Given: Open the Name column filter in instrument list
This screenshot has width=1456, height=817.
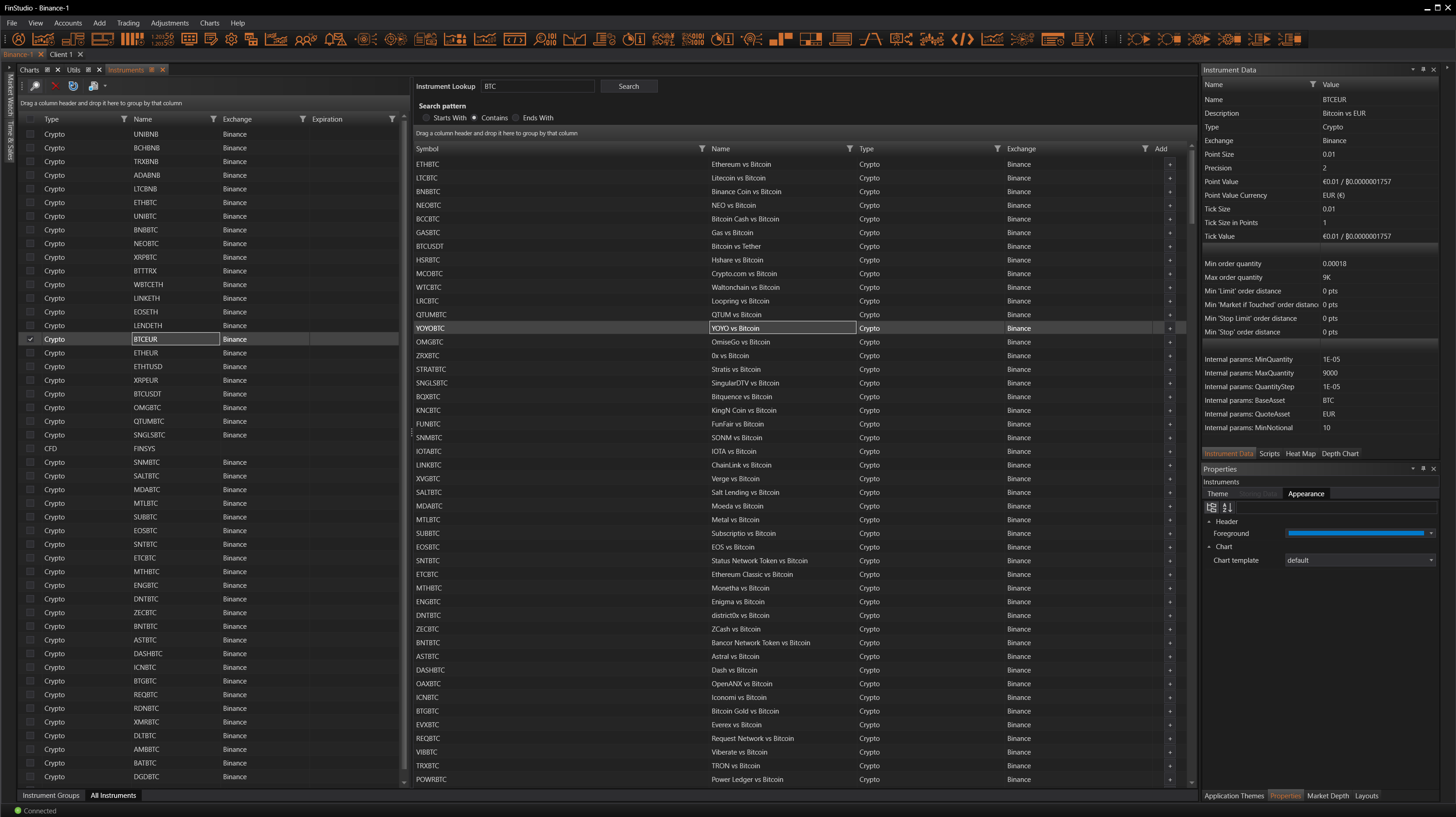Looking at the screenshot, I should (213, 119).
